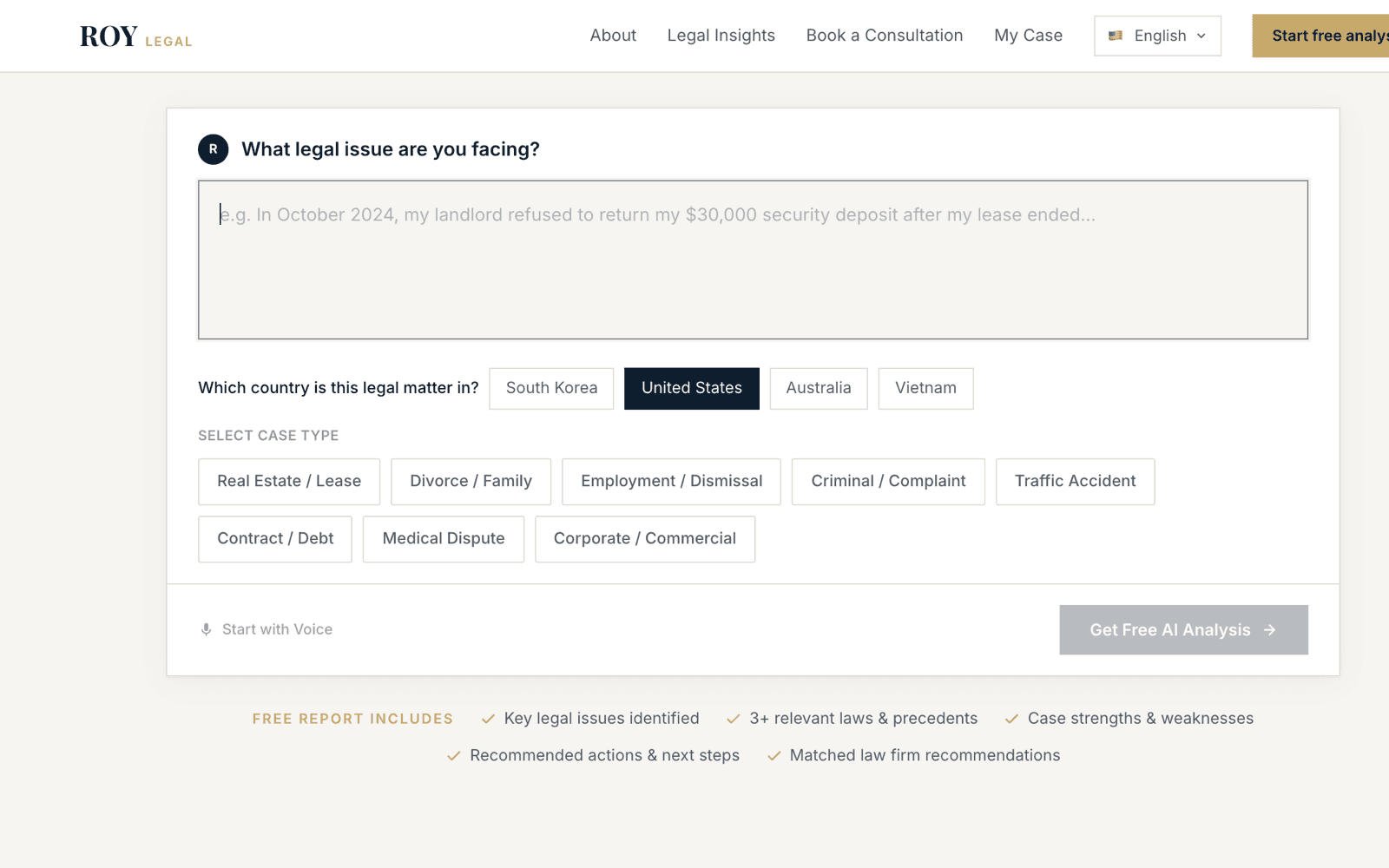Viewport: 1389px width, 868px height.
Task: Expand the English language chevron
Action: (x=1201, y=36)
